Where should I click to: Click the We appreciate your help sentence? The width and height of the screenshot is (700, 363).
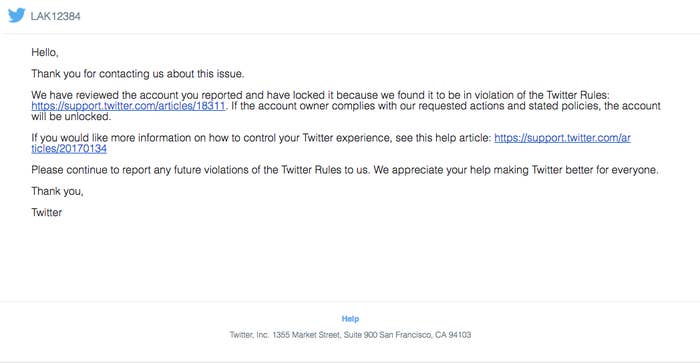[516, 170]
